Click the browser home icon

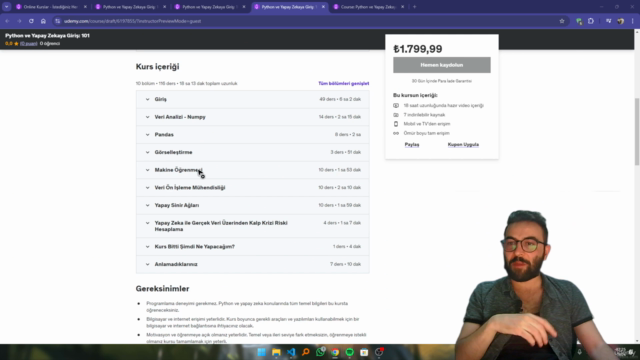coord(43,21)
